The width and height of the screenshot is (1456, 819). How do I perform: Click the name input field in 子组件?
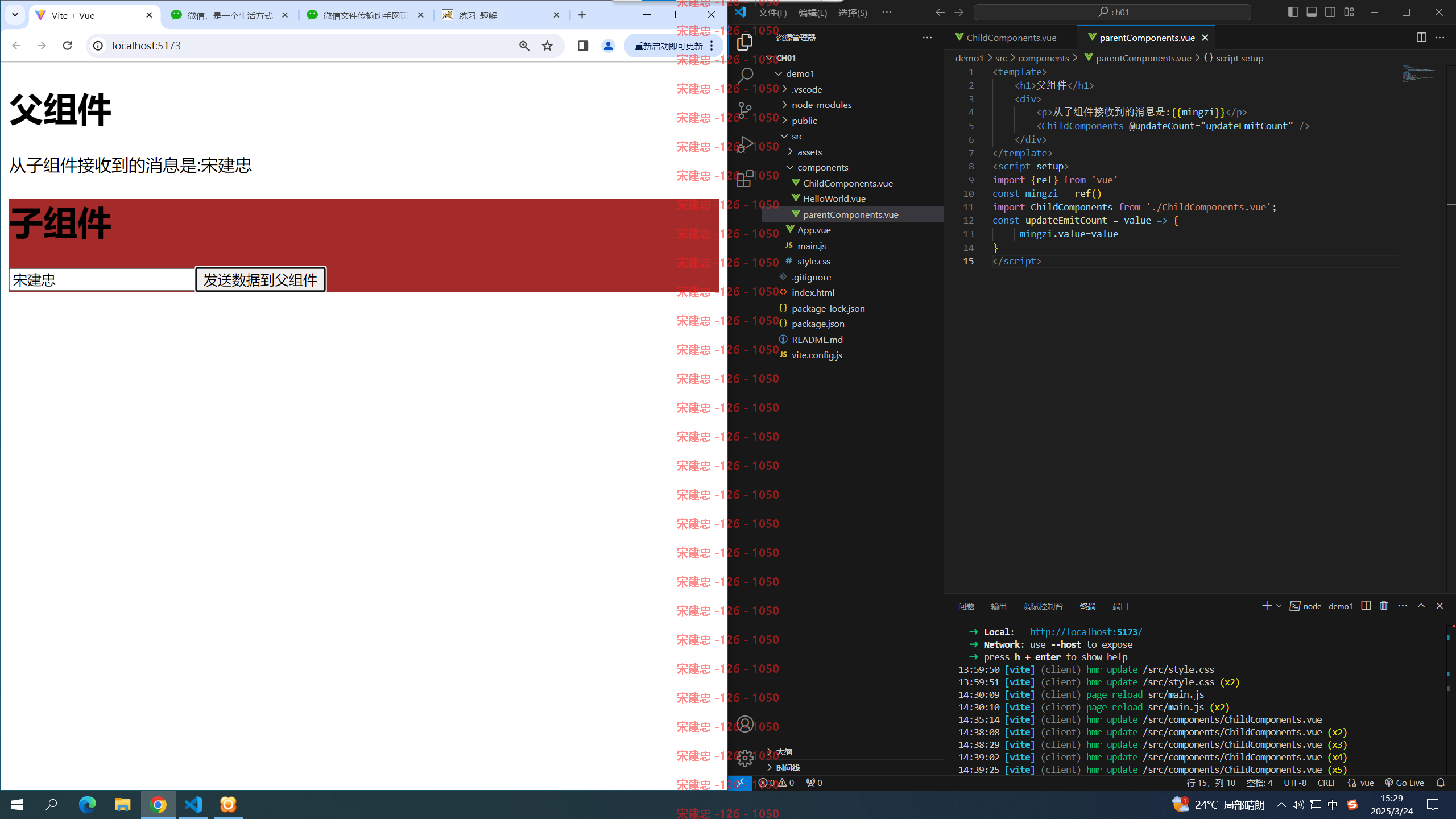point(102,280)
